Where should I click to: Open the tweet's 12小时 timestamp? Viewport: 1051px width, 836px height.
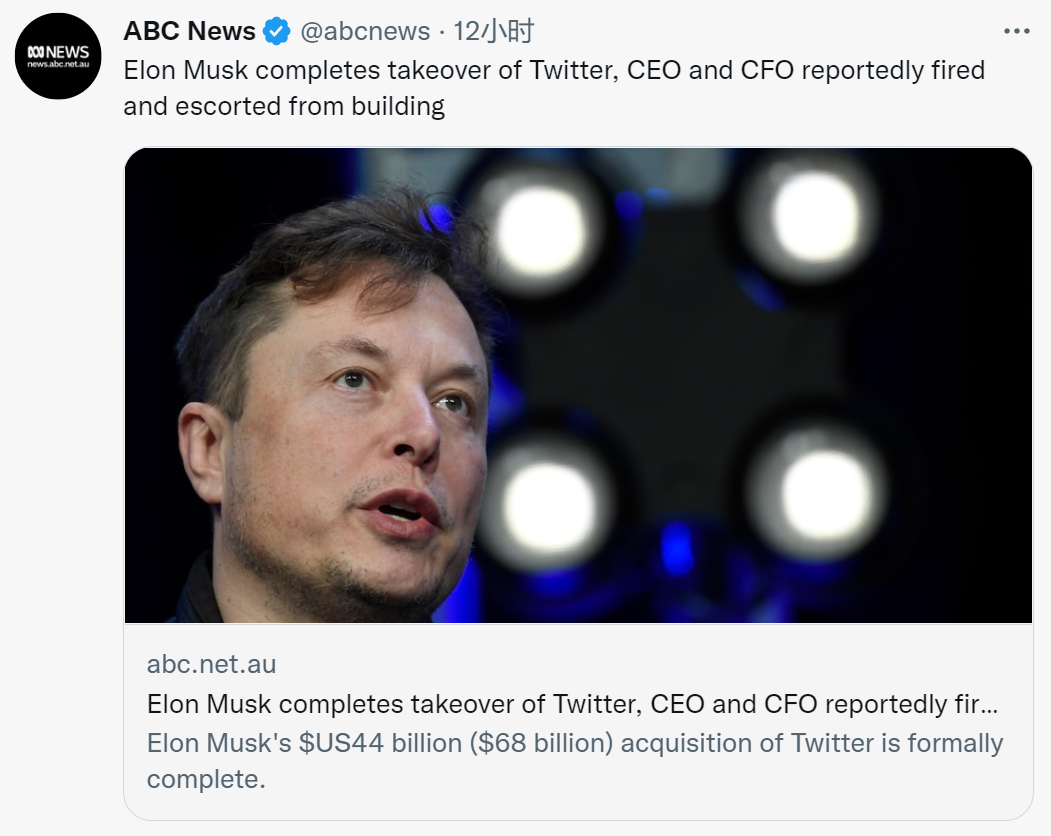point(493,32)
